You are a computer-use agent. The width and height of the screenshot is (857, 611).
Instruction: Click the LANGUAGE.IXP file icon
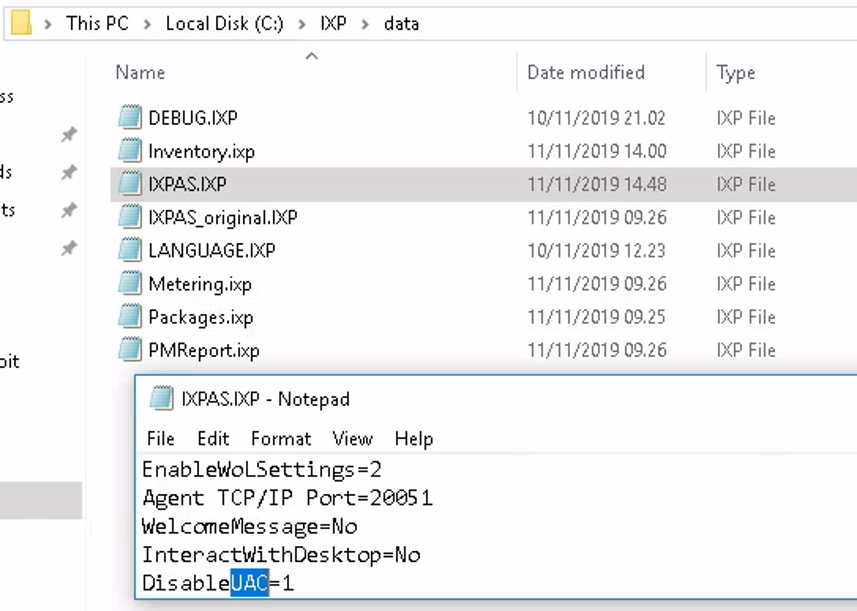click(129, 250)
